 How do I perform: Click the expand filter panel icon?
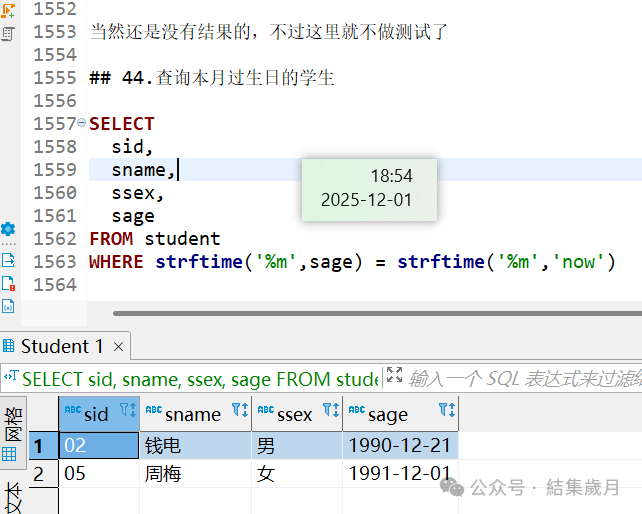pos(394,375)
